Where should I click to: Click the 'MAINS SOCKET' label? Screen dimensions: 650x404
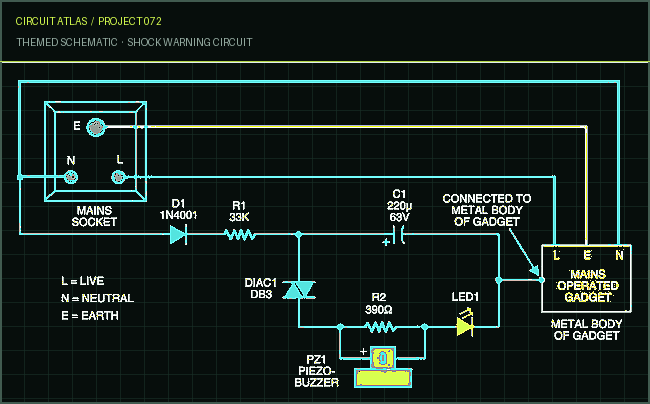coord(95,216)
